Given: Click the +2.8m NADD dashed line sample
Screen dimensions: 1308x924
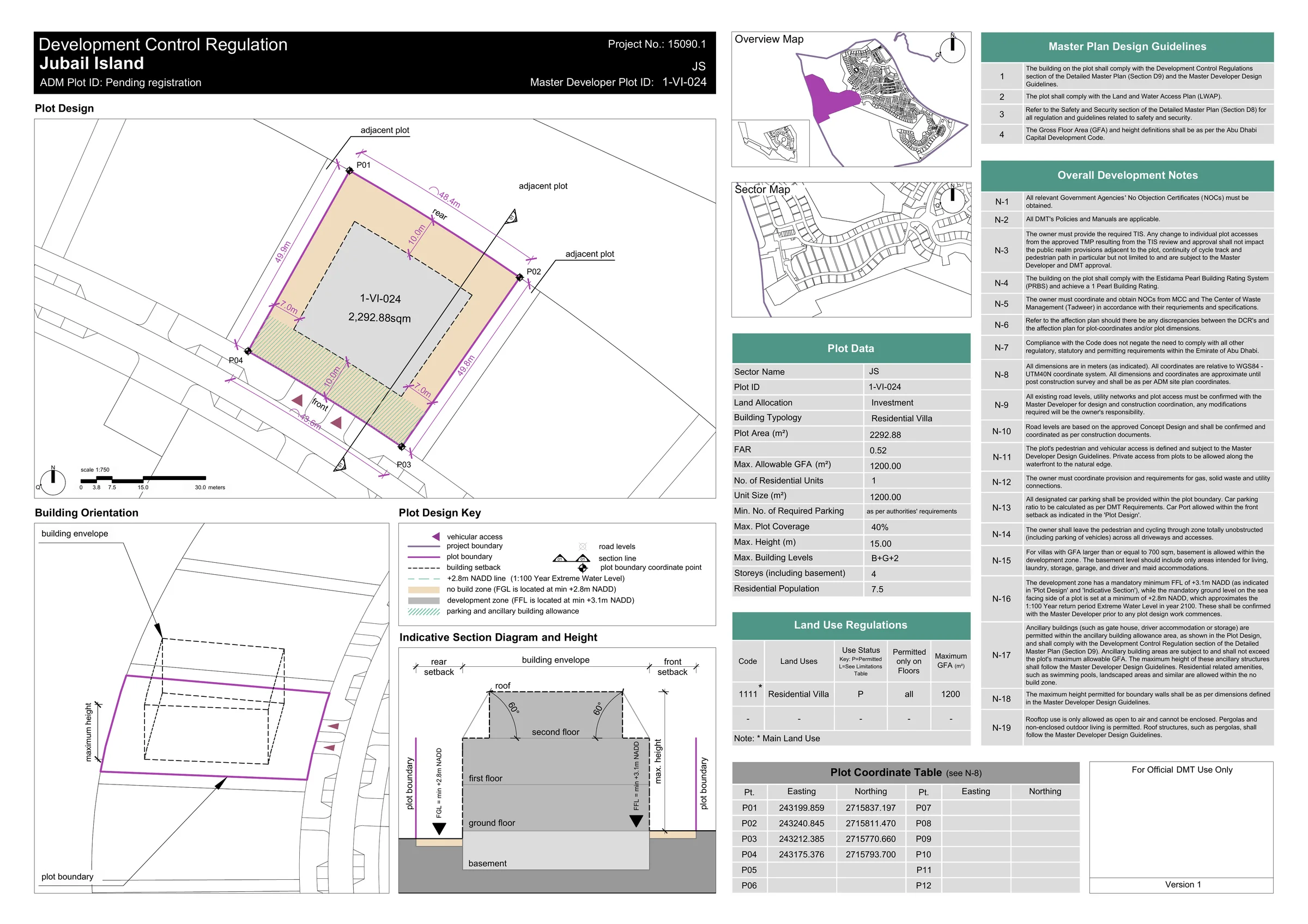Looking at the screenshot, I should point(424,579).
